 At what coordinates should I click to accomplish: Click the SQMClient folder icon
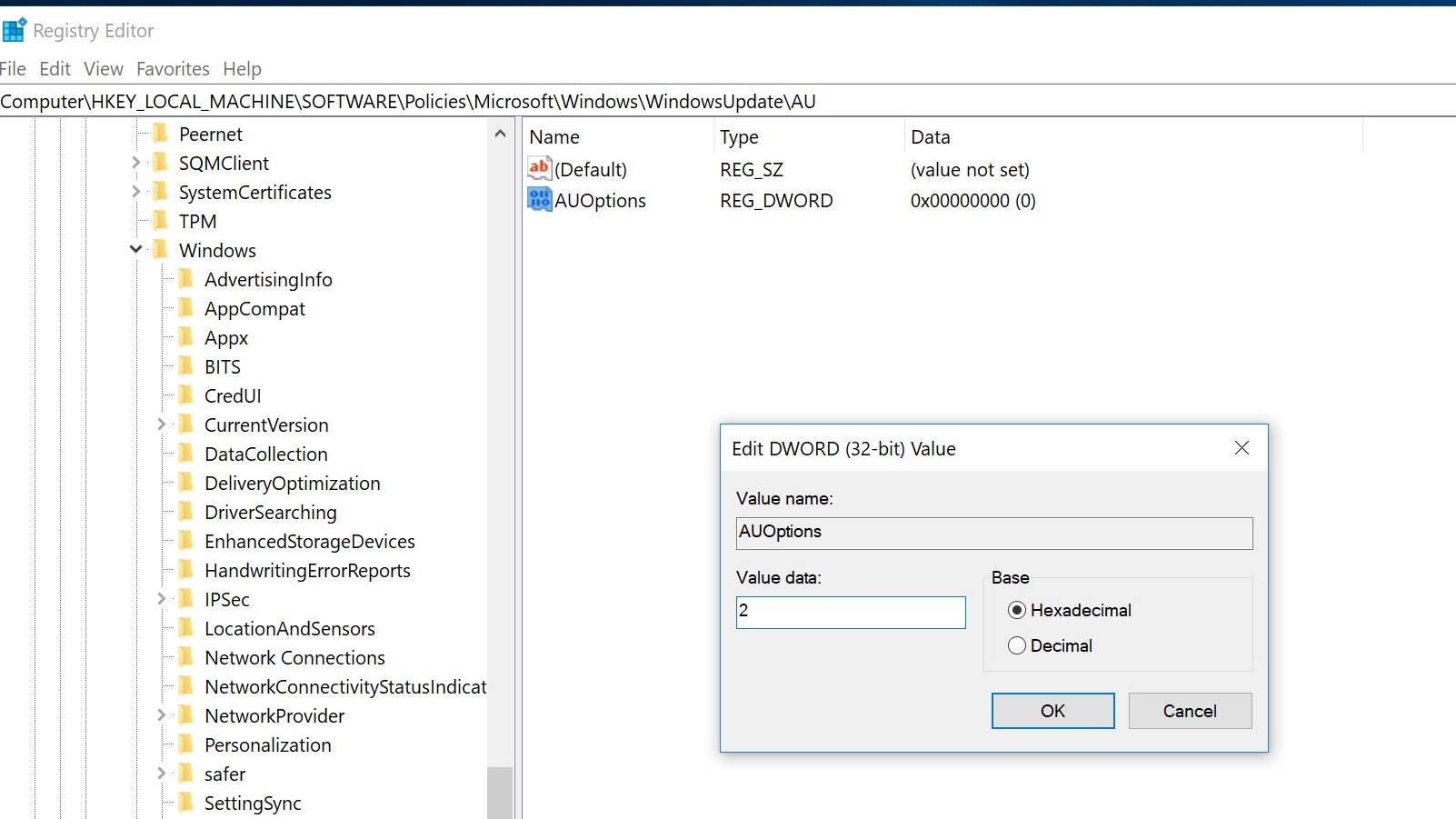tap(161, 163)
